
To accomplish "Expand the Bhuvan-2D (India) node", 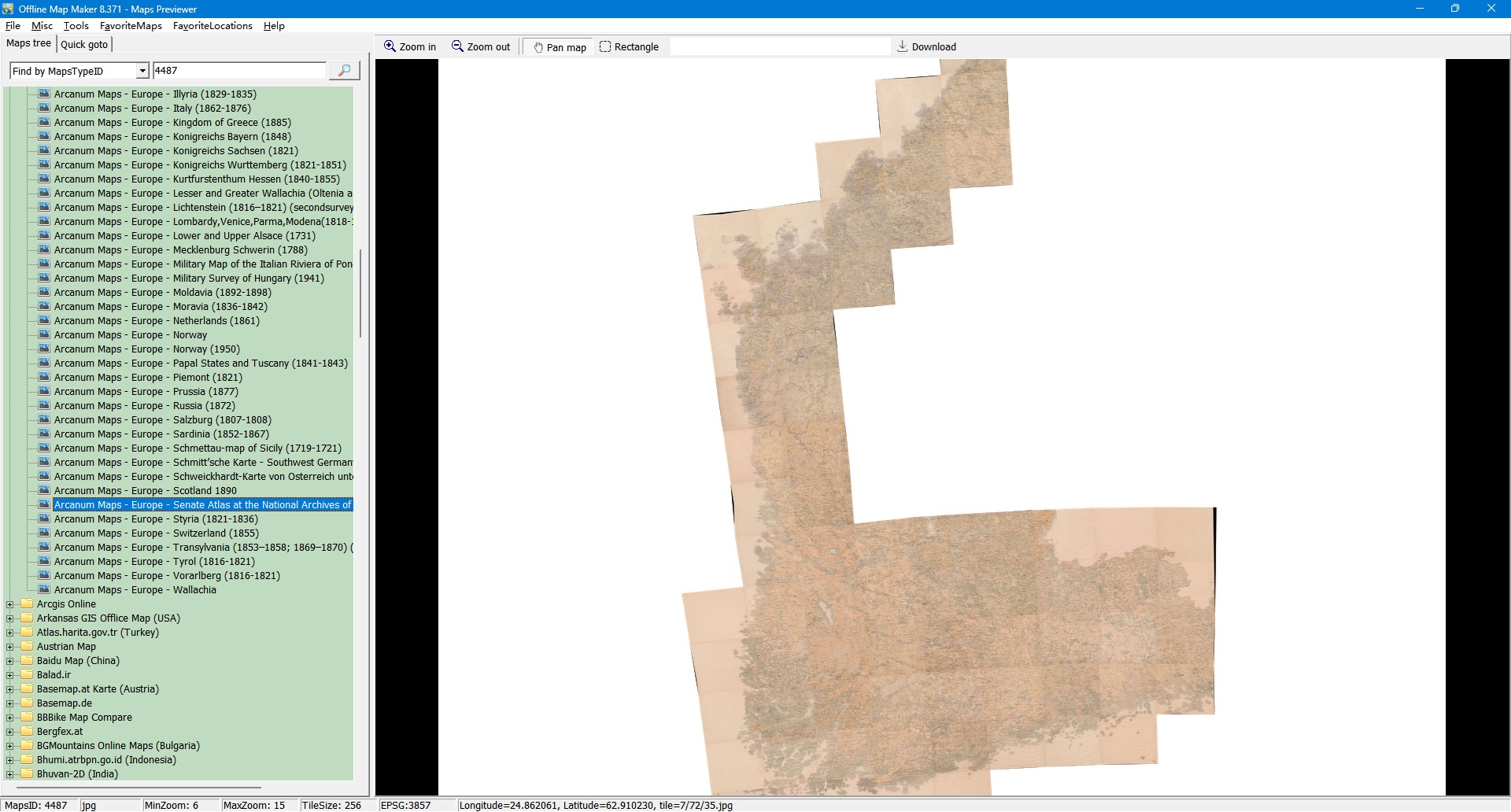I will pyautogui.click(x=10, y=774).
